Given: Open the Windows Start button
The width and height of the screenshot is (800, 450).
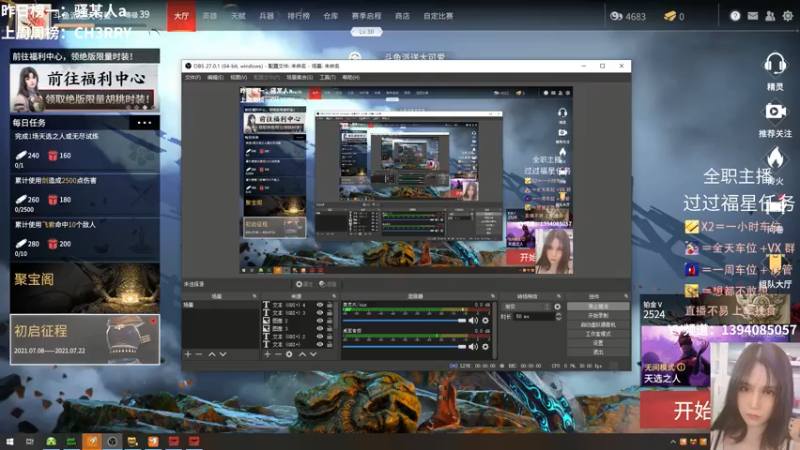Looking at the screenshot, I should [x=10, y=441].
